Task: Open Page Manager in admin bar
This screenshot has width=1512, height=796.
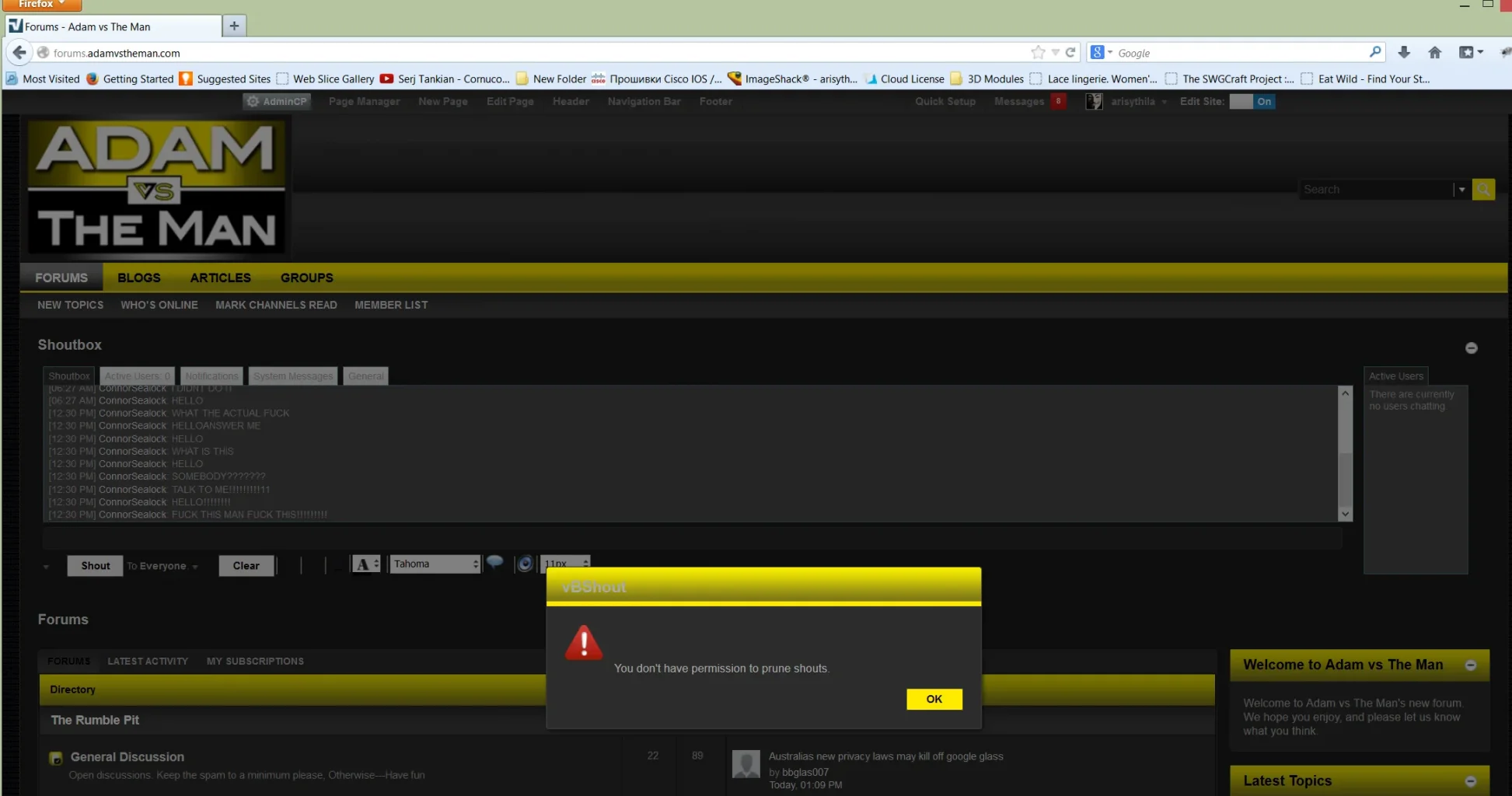Action: [x=364, y=101]
